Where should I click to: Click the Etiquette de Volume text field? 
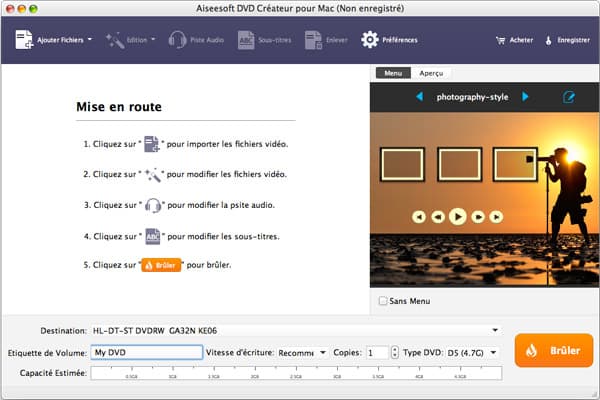[x=145, y=353]
